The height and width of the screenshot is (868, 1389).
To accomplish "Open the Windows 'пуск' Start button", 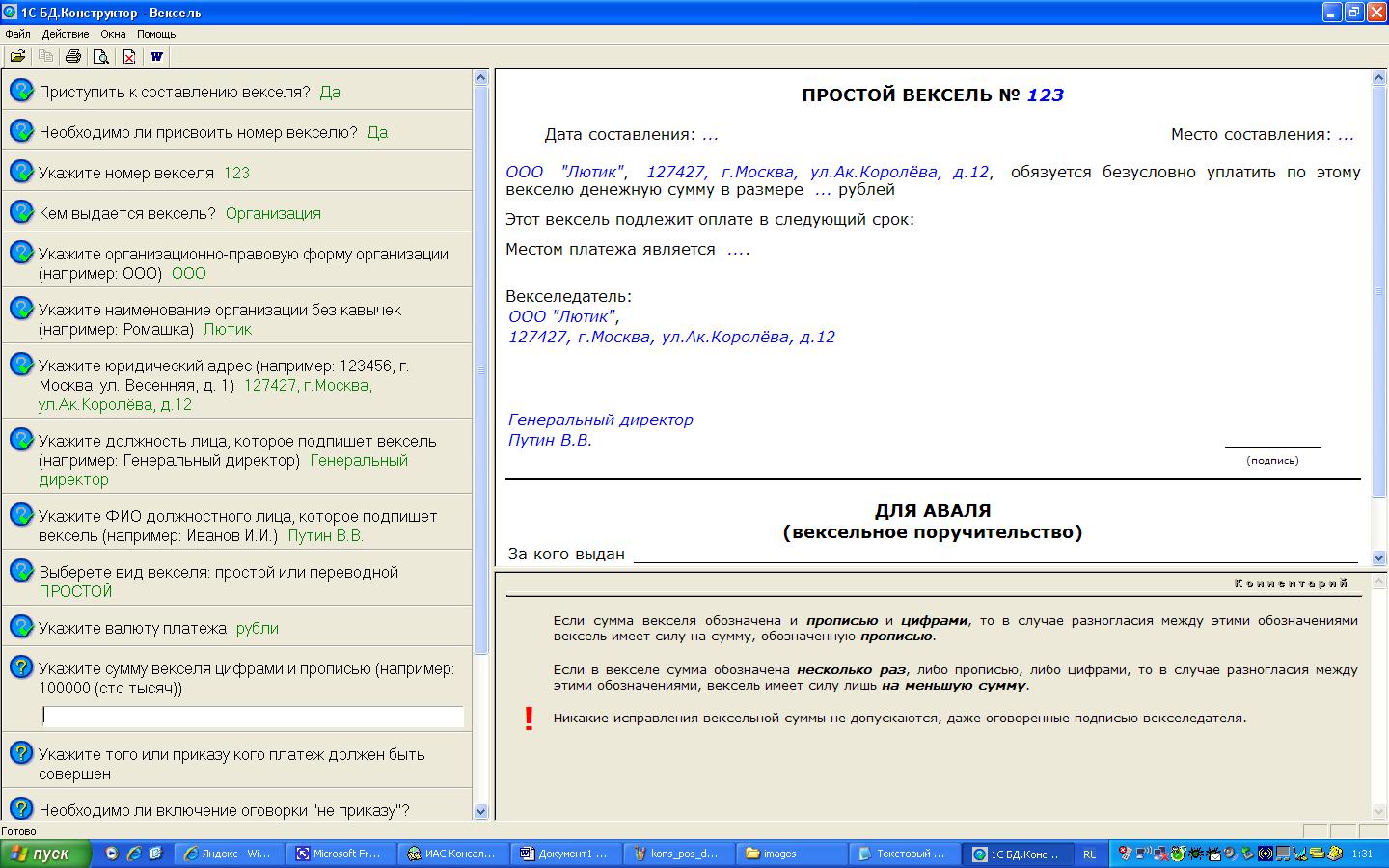I will click(45, 854).
